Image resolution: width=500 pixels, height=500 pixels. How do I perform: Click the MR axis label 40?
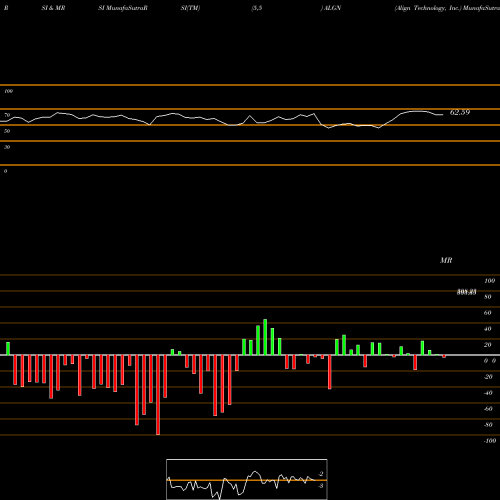(x=487, y=329)
